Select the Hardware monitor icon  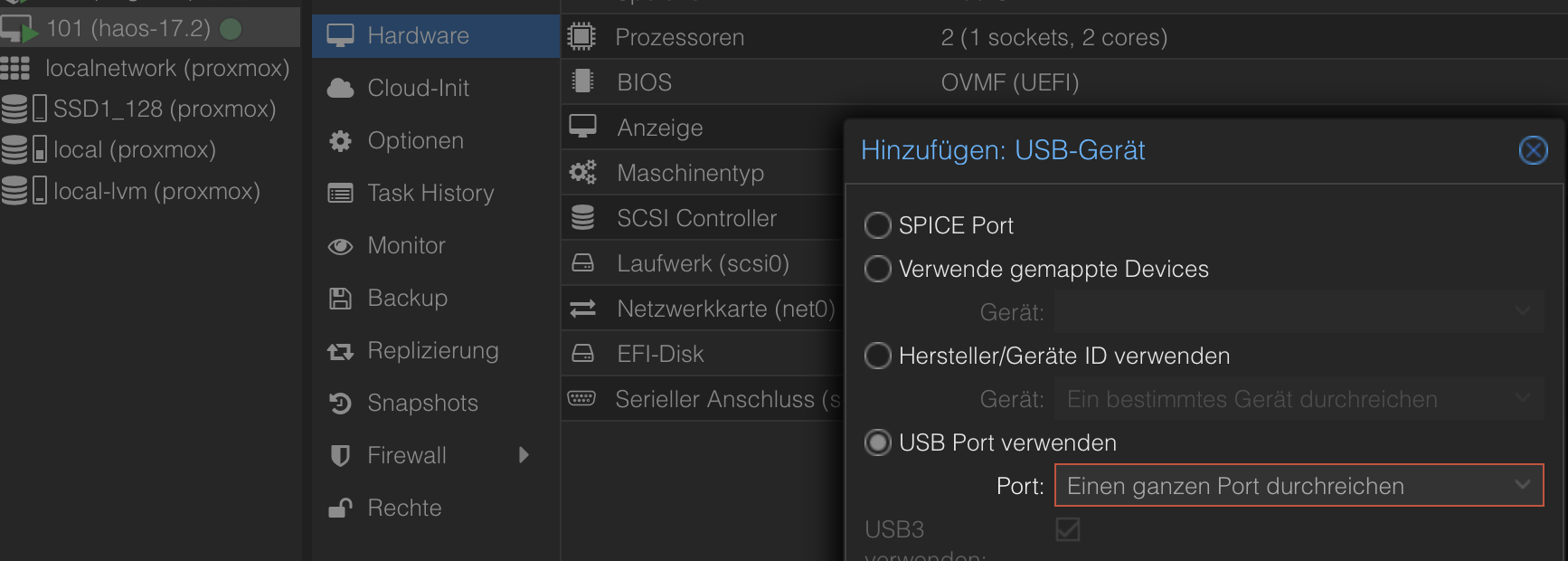tap(339, 35)
